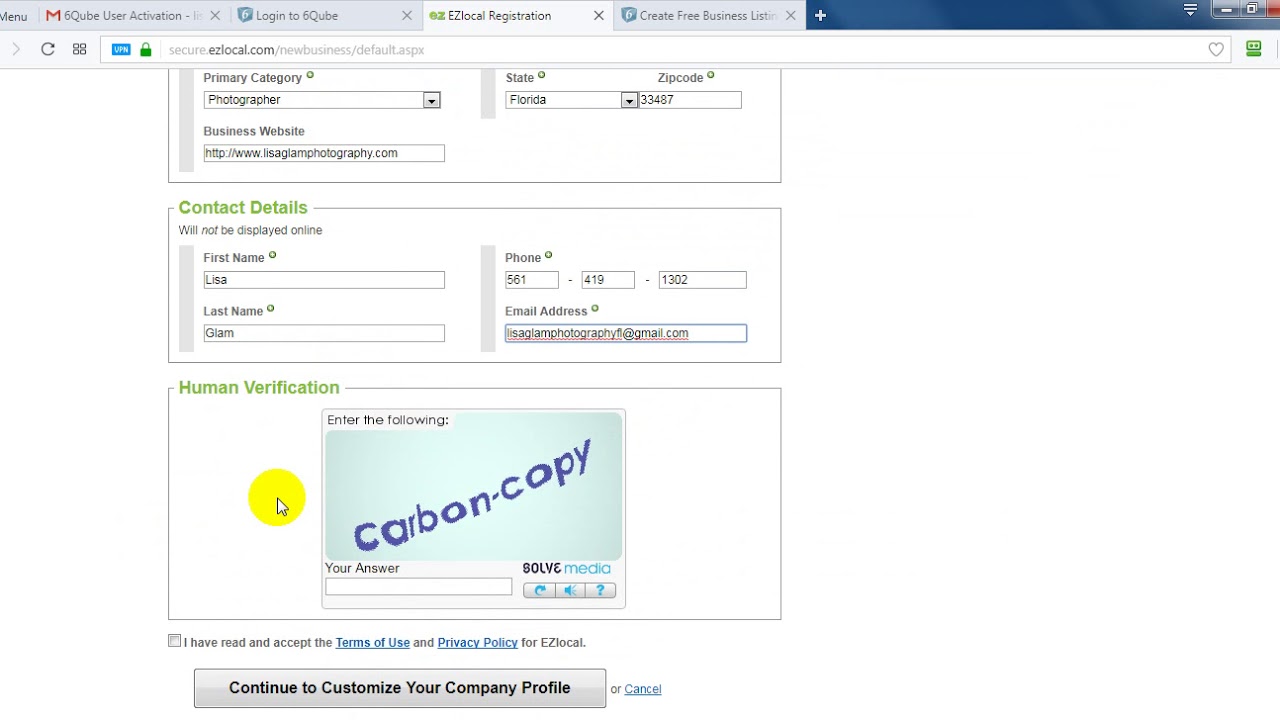
Task: Click the Solve Media logo
Action: (x=566, y=568)
